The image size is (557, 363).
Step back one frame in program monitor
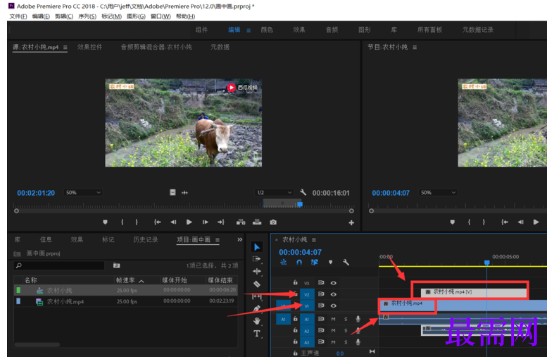click(520, 222)
